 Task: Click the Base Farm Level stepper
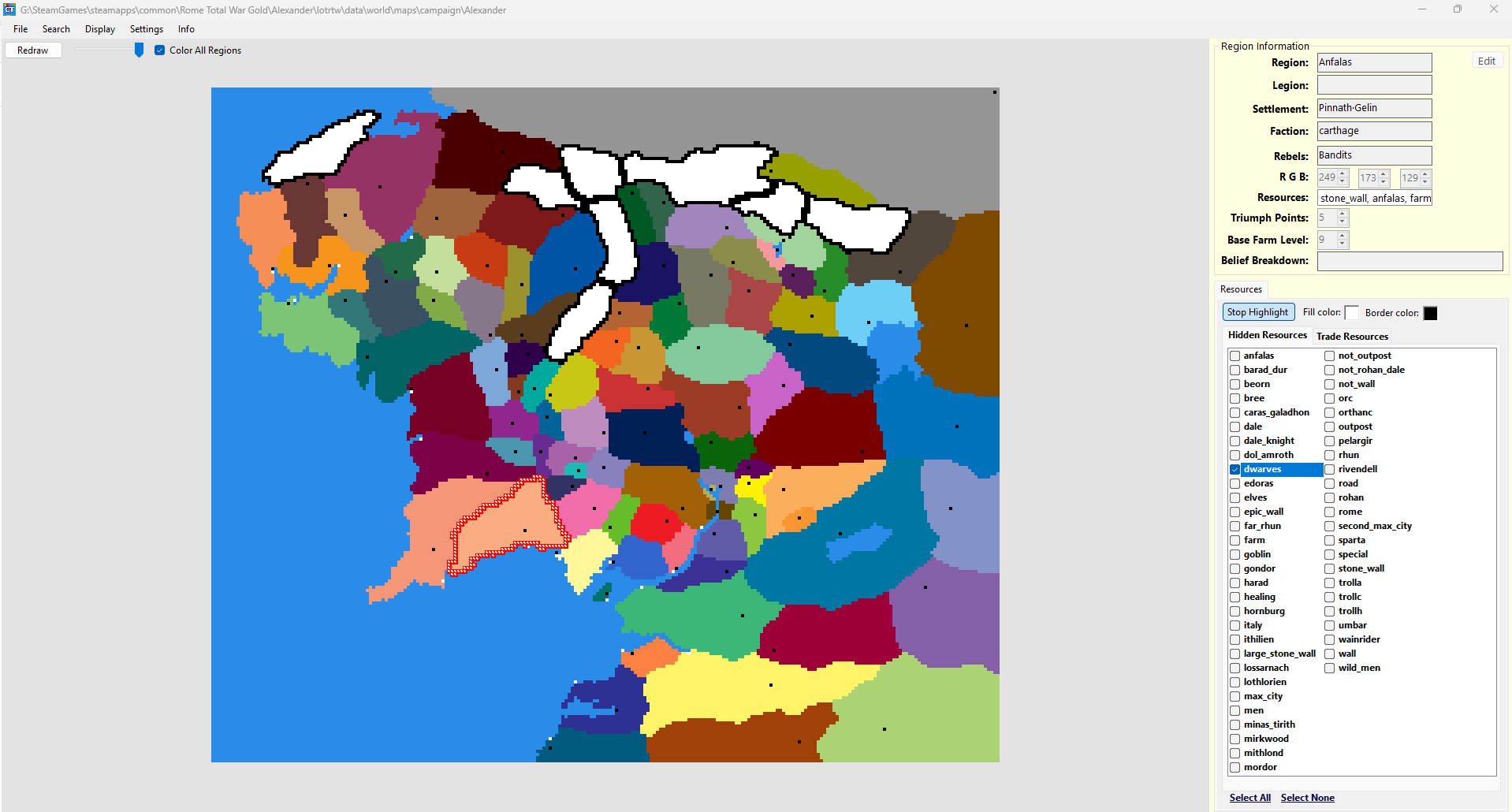[x=1333, y=240]
